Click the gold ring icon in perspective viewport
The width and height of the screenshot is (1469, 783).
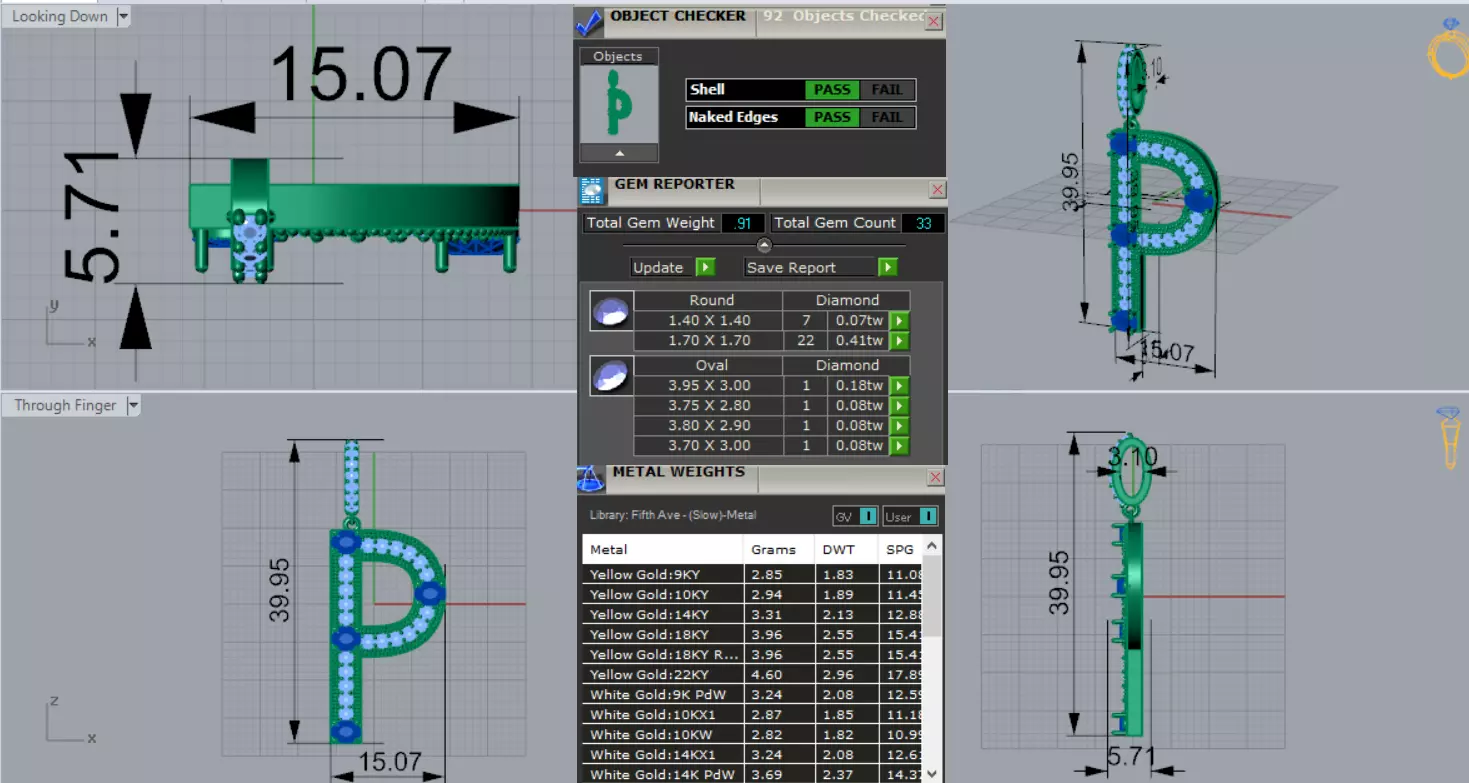1448,48
